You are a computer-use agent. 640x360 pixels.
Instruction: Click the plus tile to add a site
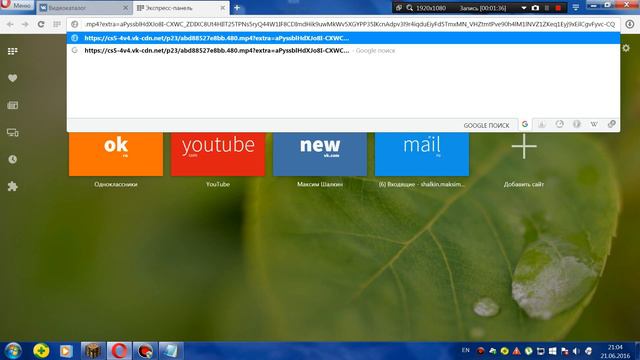[524, 146]
